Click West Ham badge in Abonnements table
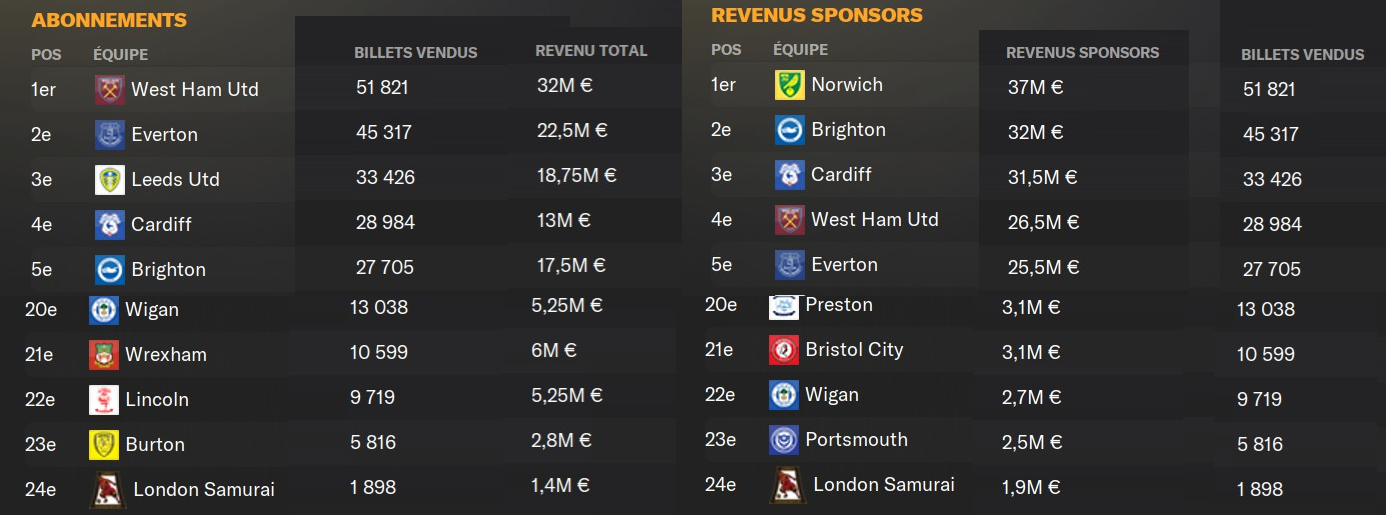Screen dimensions: 1386x515 109,89
